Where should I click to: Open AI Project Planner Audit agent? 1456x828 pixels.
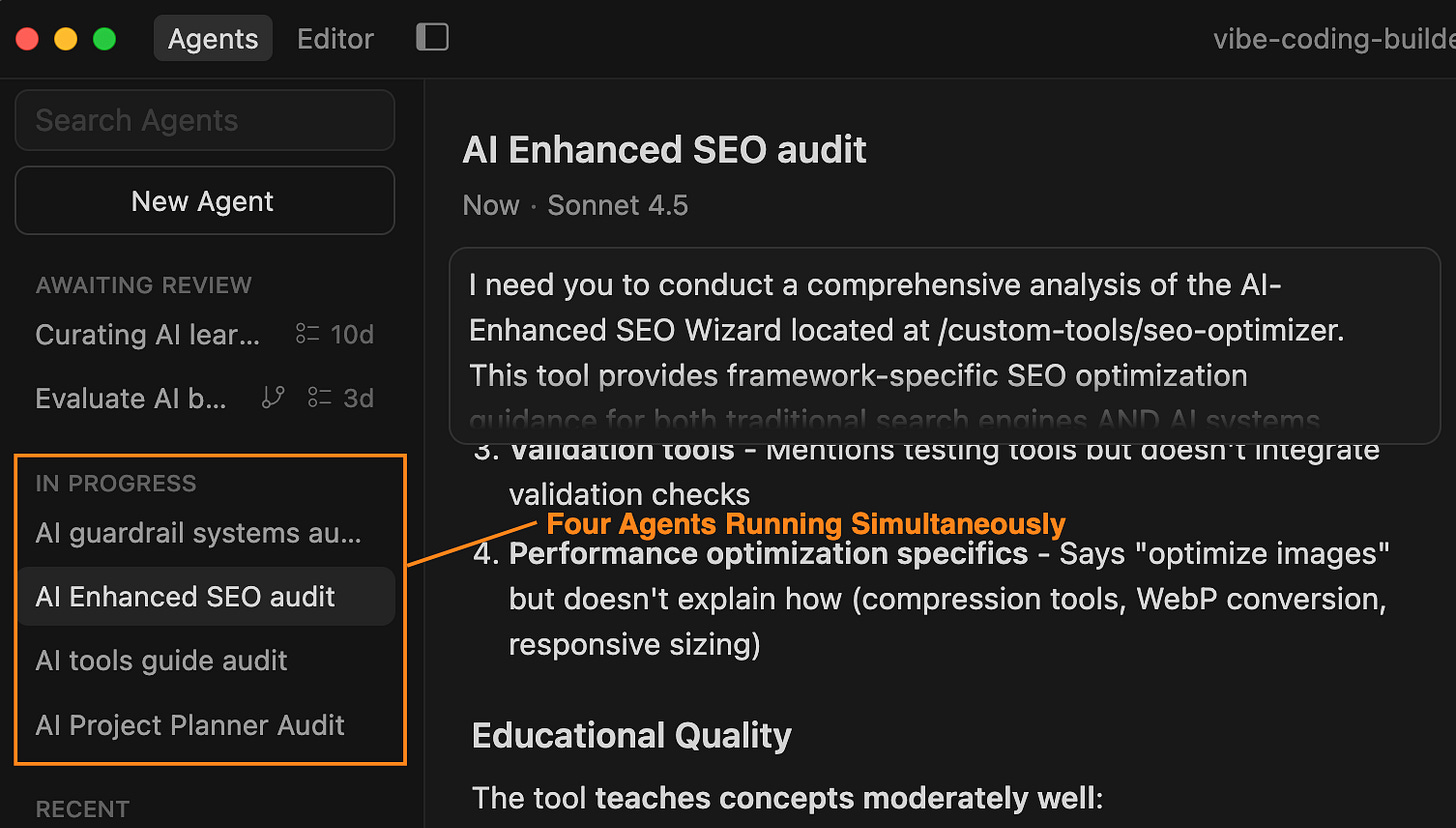(x=204, y=724)
